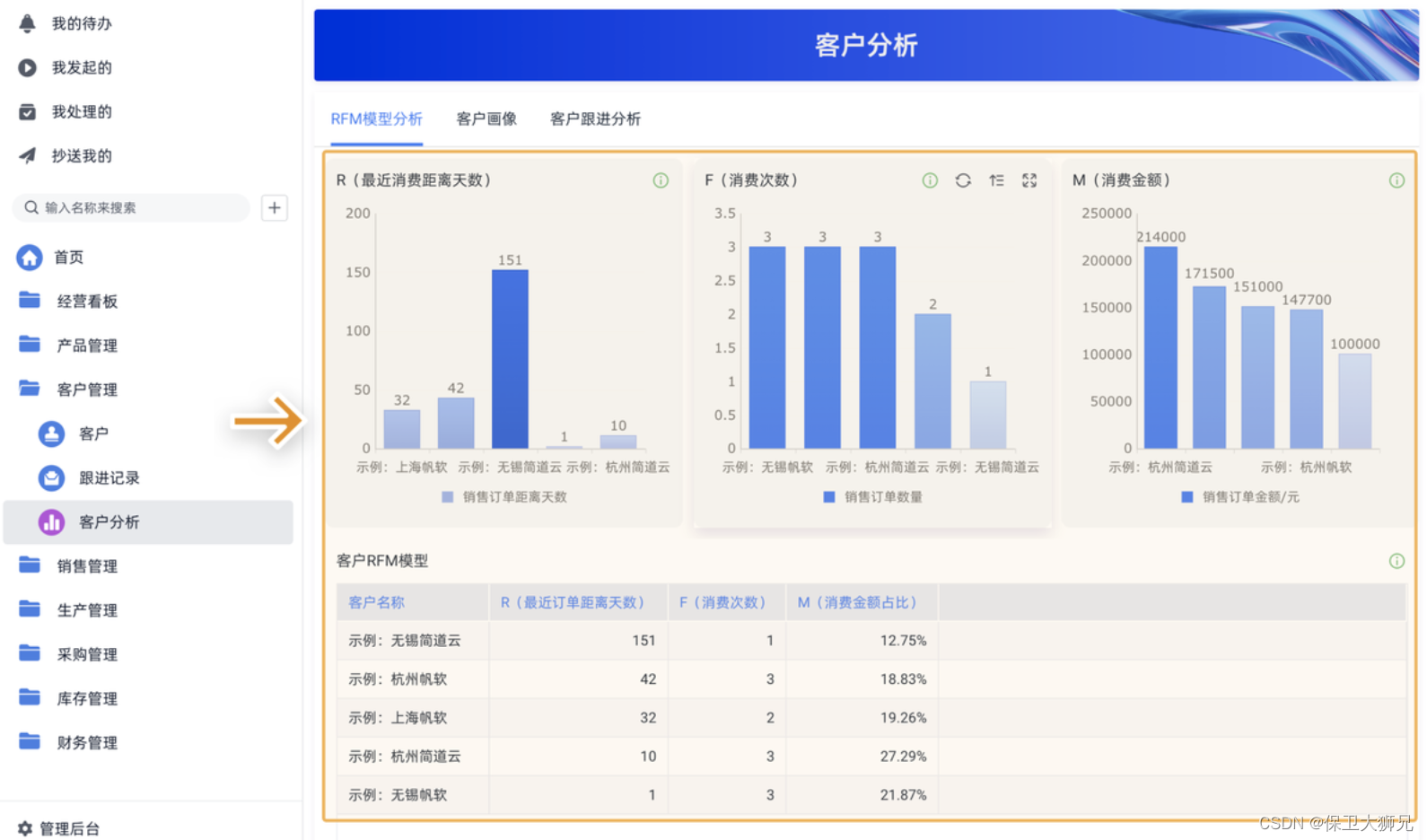Select table row 示例: 无锡帆软
The width and height of the screenshot is (1427, 840).
pos(871,794)
